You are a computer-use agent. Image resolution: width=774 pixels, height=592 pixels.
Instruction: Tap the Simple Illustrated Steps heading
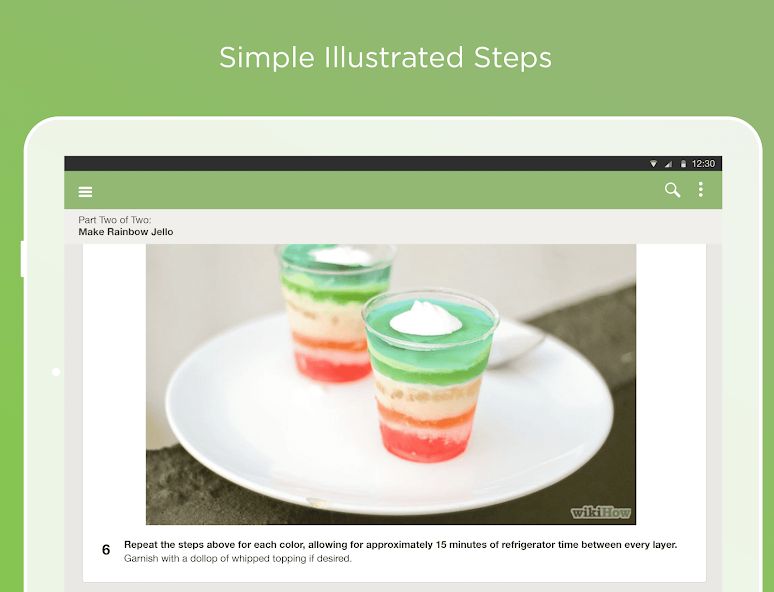(386, 57)
